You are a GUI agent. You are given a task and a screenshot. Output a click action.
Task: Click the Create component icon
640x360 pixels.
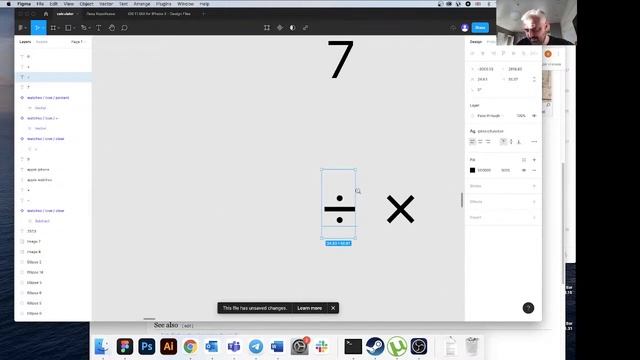point(280,28)
